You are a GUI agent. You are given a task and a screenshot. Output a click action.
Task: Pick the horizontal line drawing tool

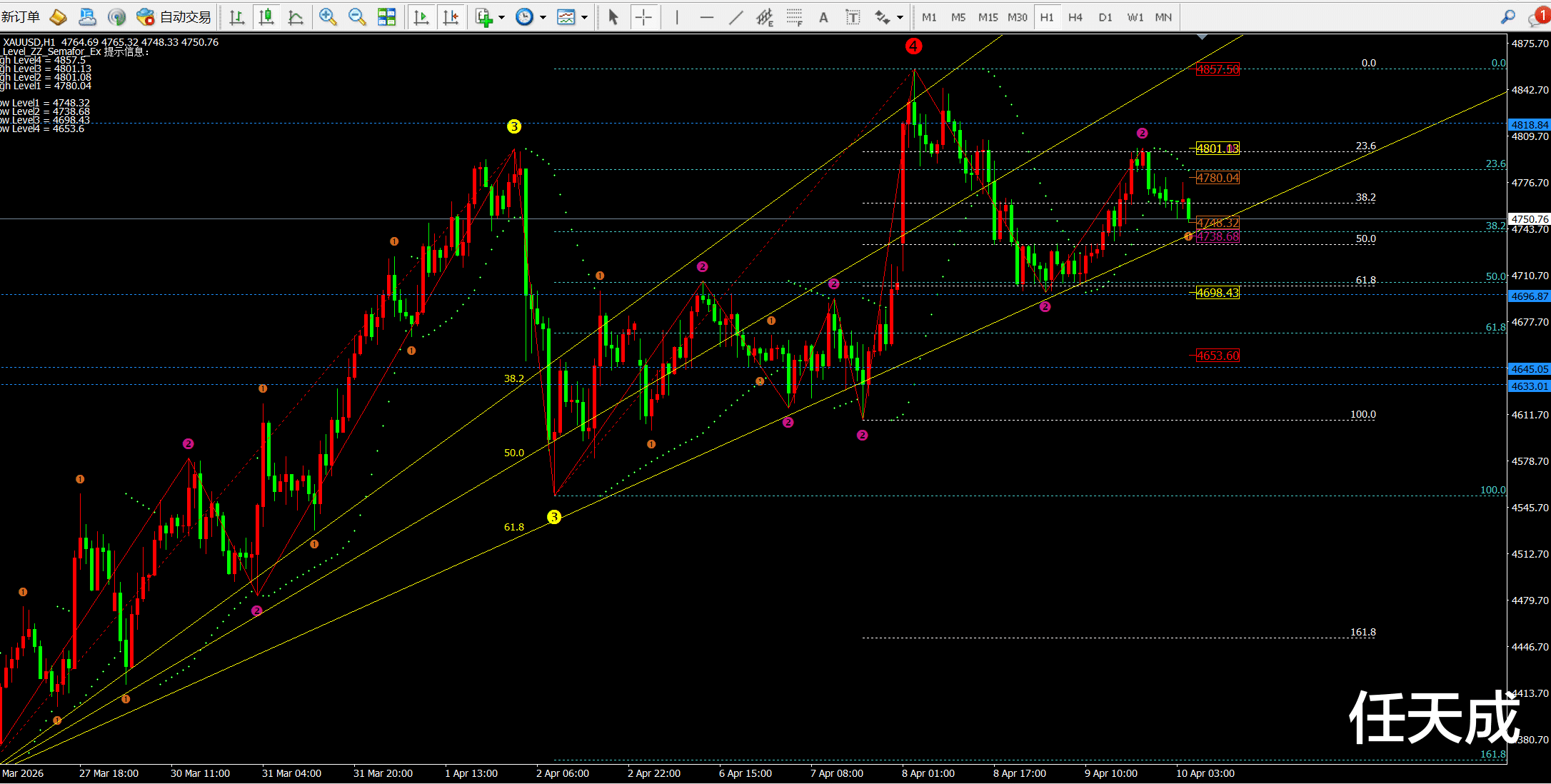(706, 17)
